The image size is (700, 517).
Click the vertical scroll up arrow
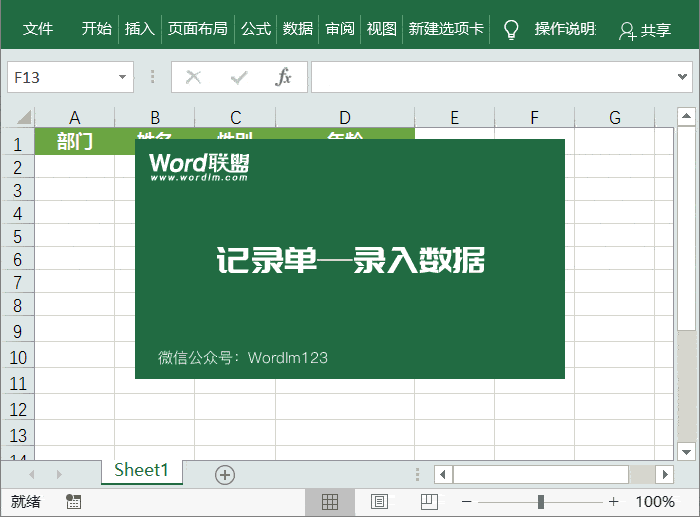[686, 117]
